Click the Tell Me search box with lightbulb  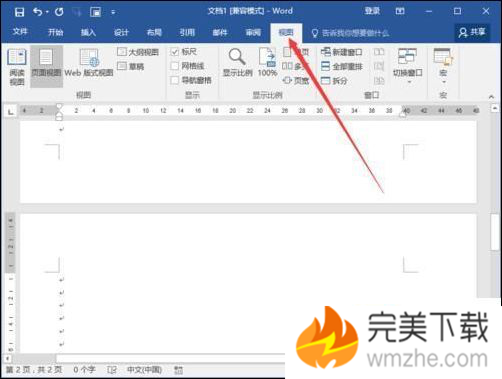tap(350, 33)
